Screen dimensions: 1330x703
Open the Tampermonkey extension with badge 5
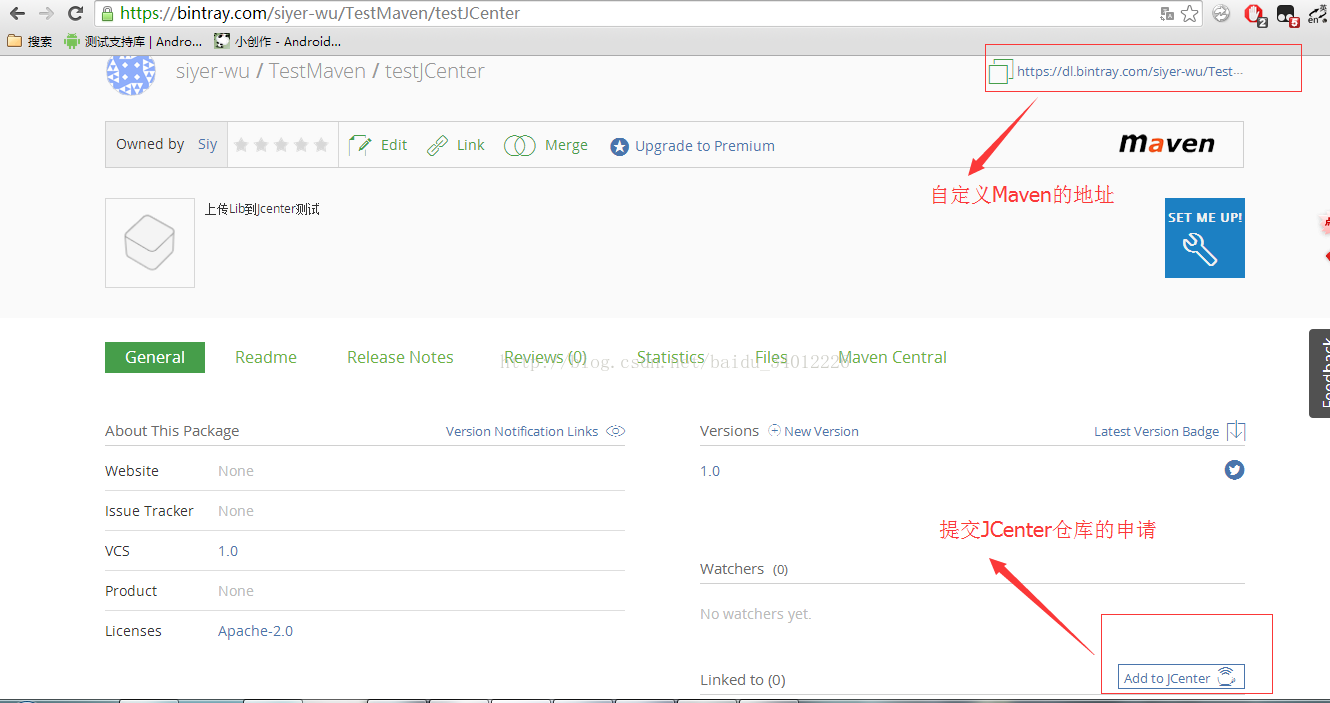click(1287, 14)
